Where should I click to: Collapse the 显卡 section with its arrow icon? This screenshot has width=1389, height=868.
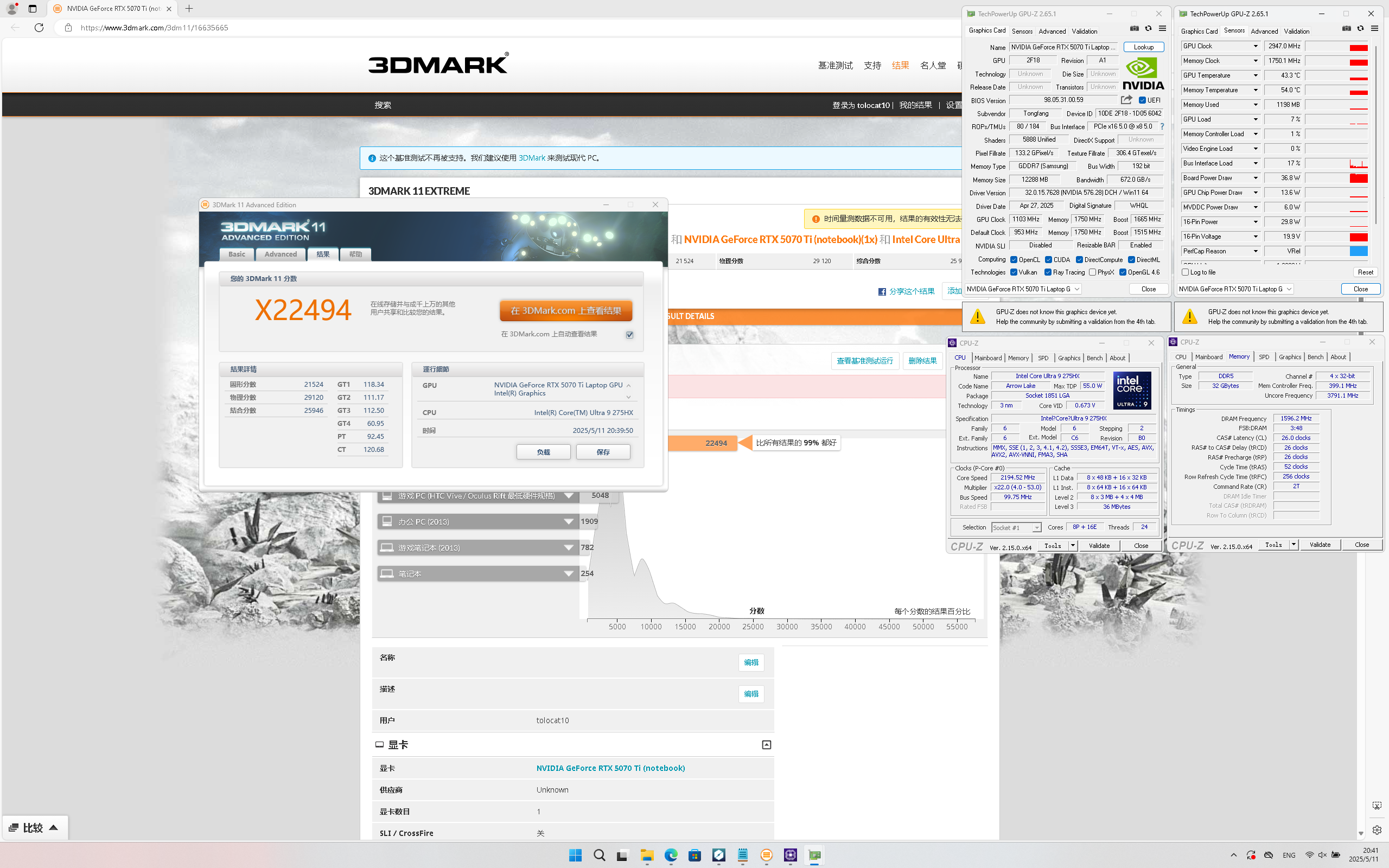(766, 744)
